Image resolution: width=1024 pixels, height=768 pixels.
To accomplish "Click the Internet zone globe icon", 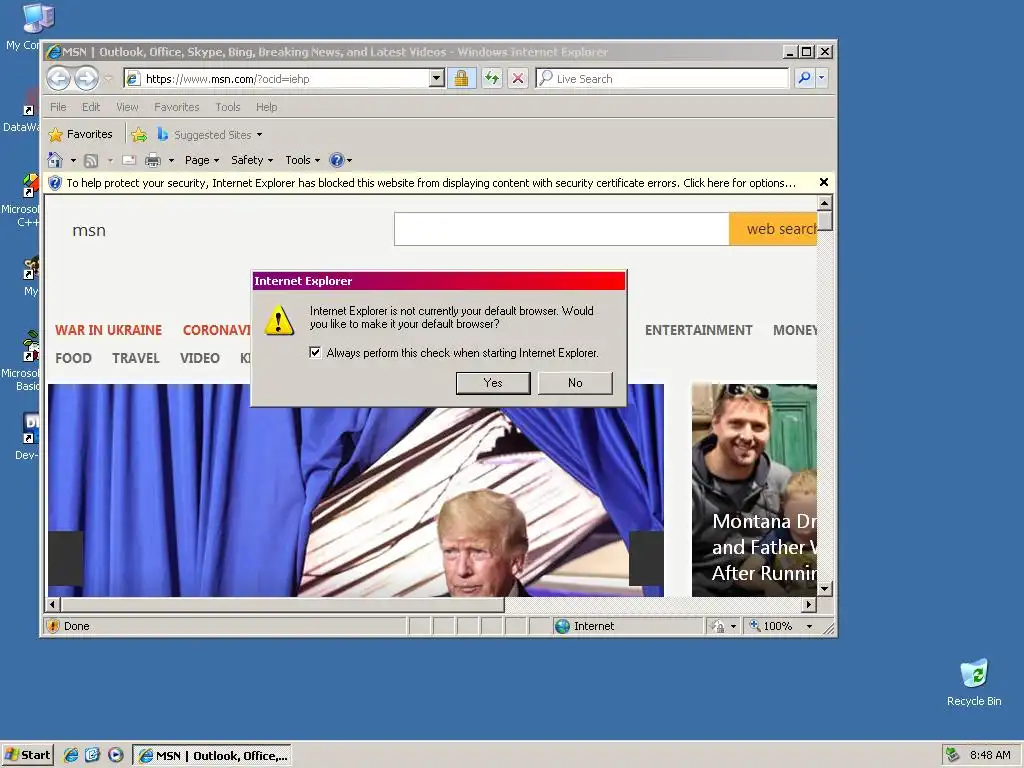I will pos(562,626).
